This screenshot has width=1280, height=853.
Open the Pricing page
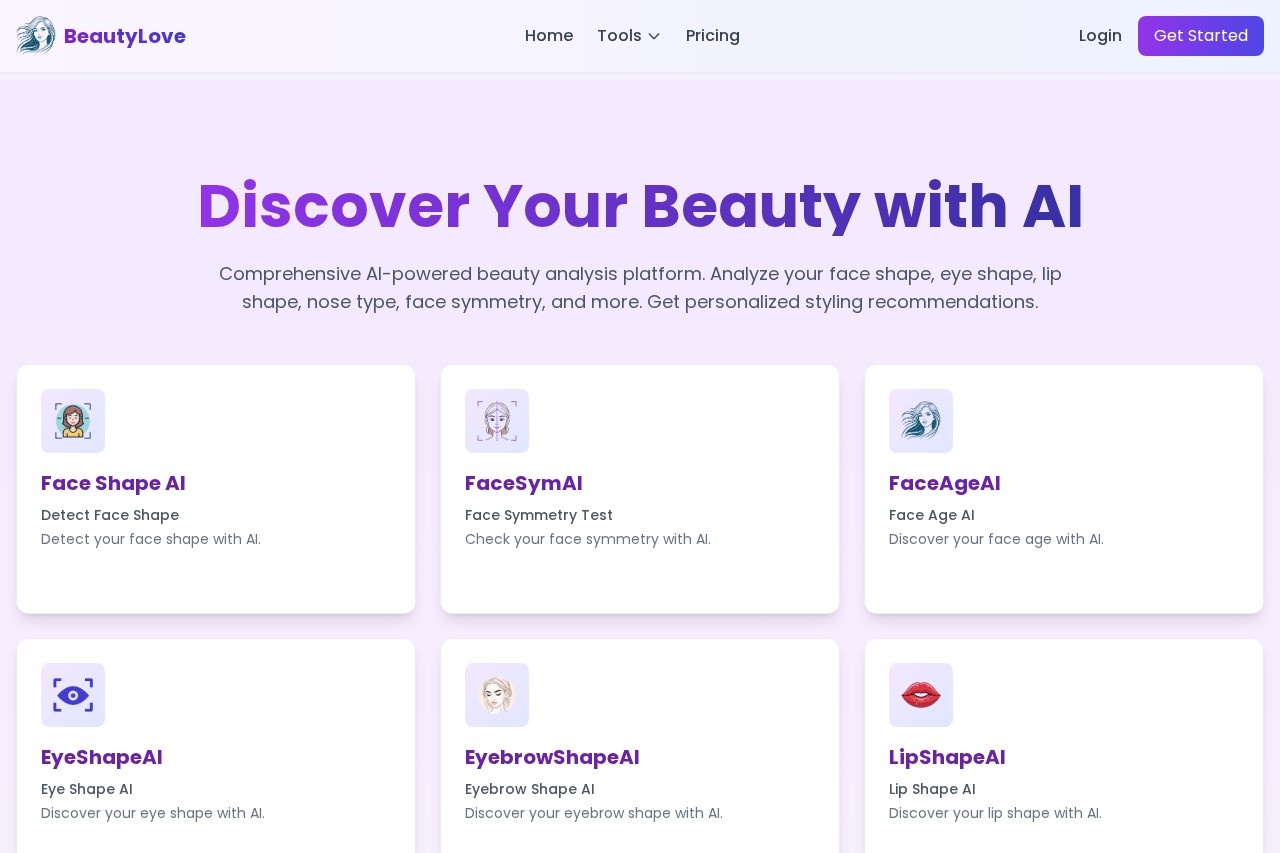(713, 36)
